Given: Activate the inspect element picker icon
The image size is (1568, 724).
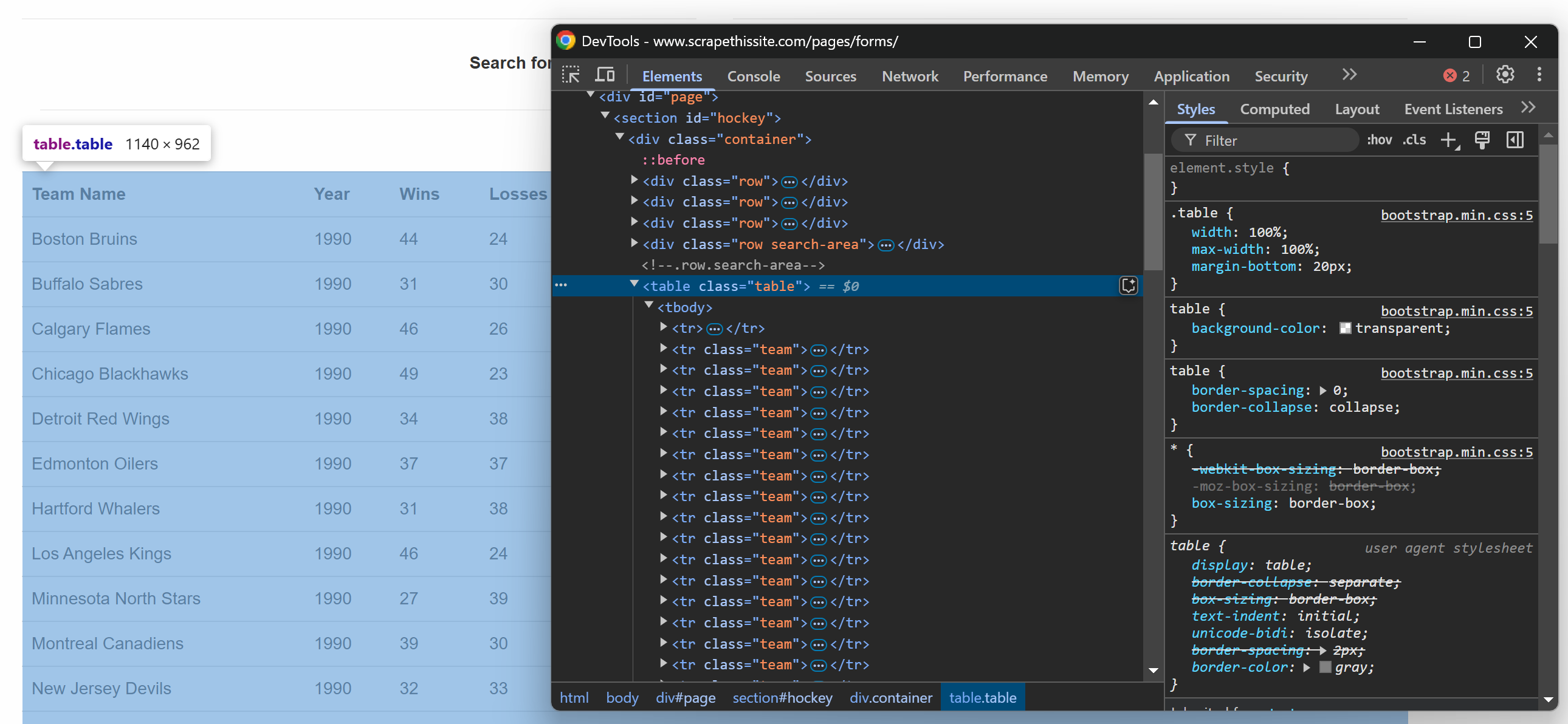Looking at the screenshot, I should coord(570,75).
